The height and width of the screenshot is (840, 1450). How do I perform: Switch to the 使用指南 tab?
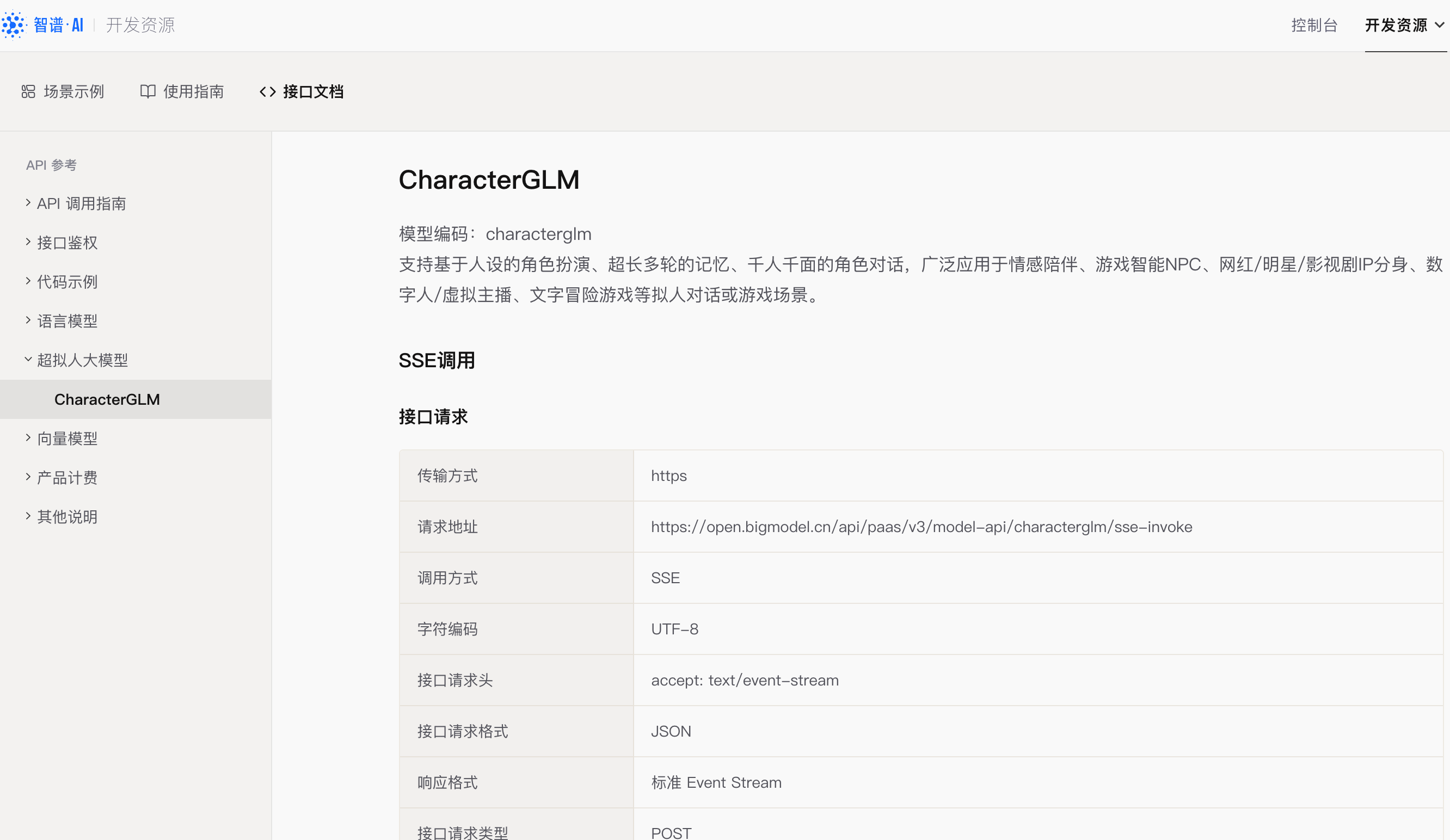182,91
